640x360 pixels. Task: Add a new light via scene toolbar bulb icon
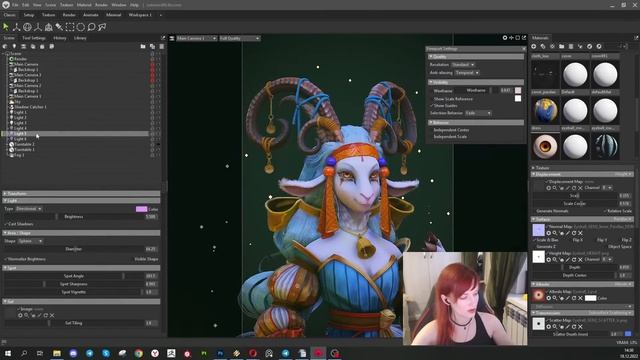point(14,47)
